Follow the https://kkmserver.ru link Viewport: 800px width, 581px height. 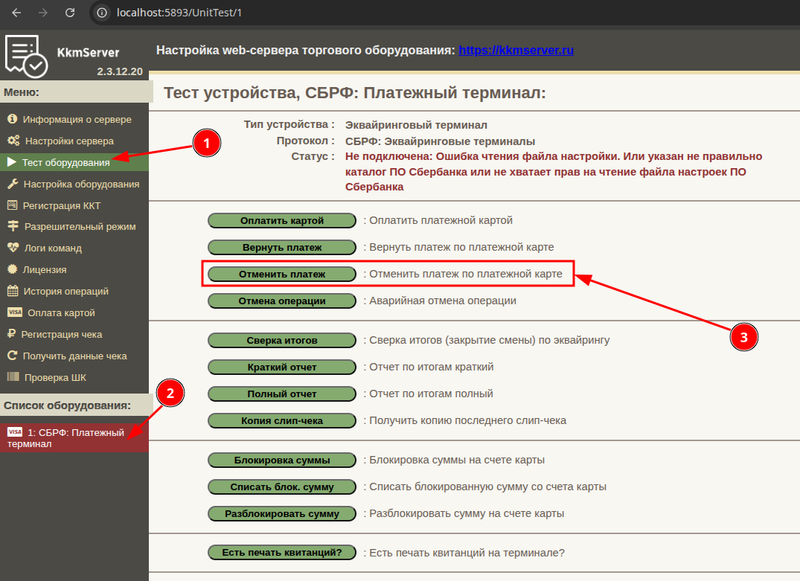pyautogui.click(x=516, y=49)
